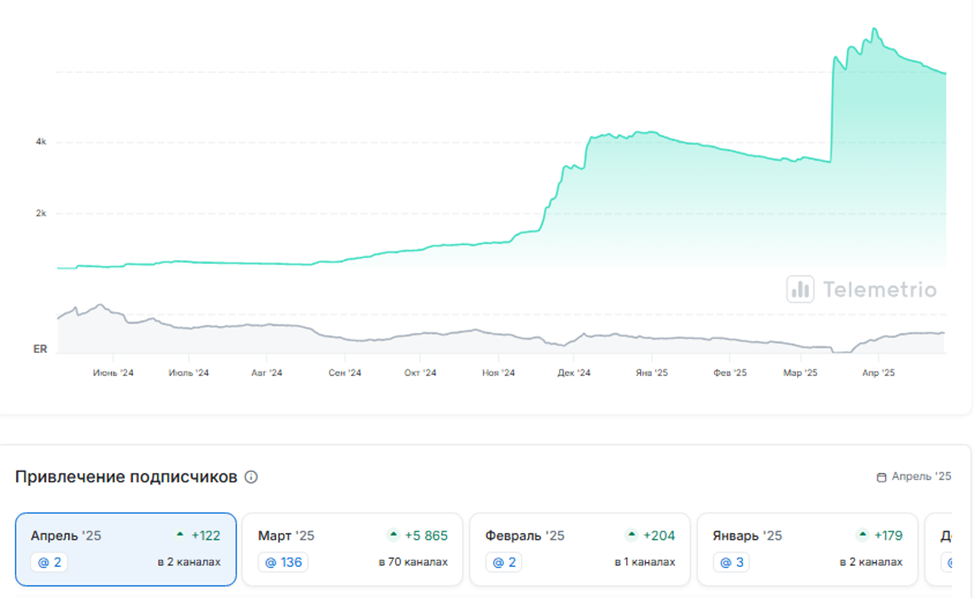
Task: Select the Февраль '25 month card
Action: pyautogui.click(x=580, y=549)
